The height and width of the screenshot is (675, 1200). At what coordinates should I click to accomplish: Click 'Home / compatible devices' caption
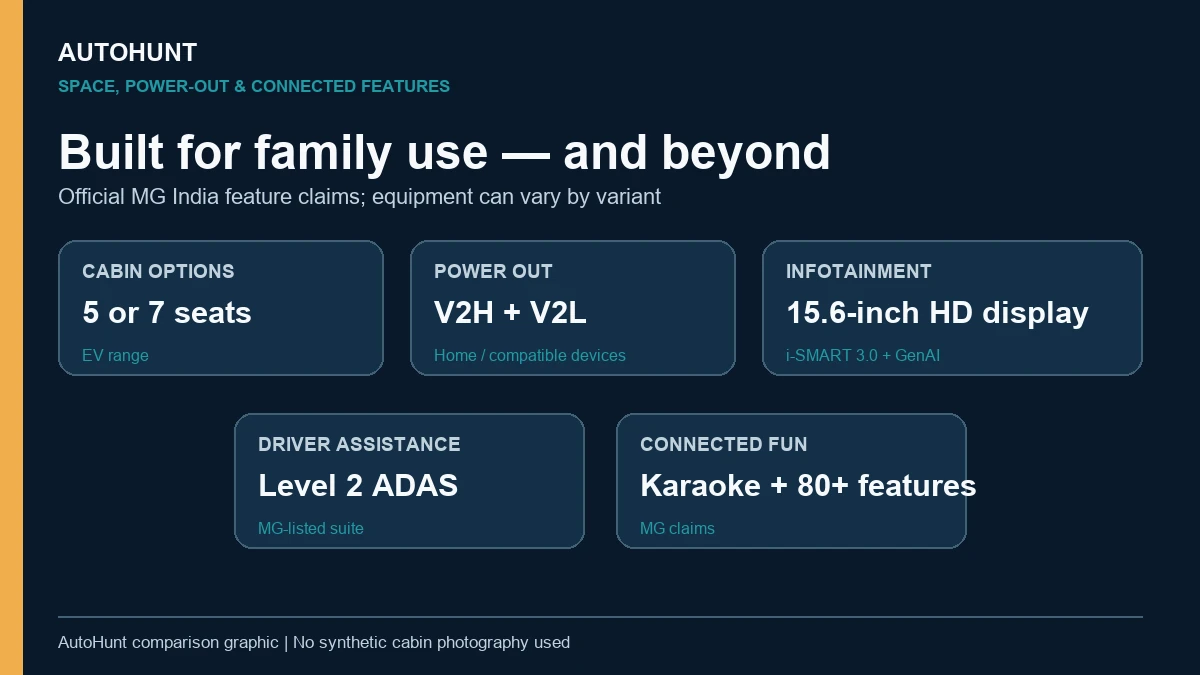[530, 355]
